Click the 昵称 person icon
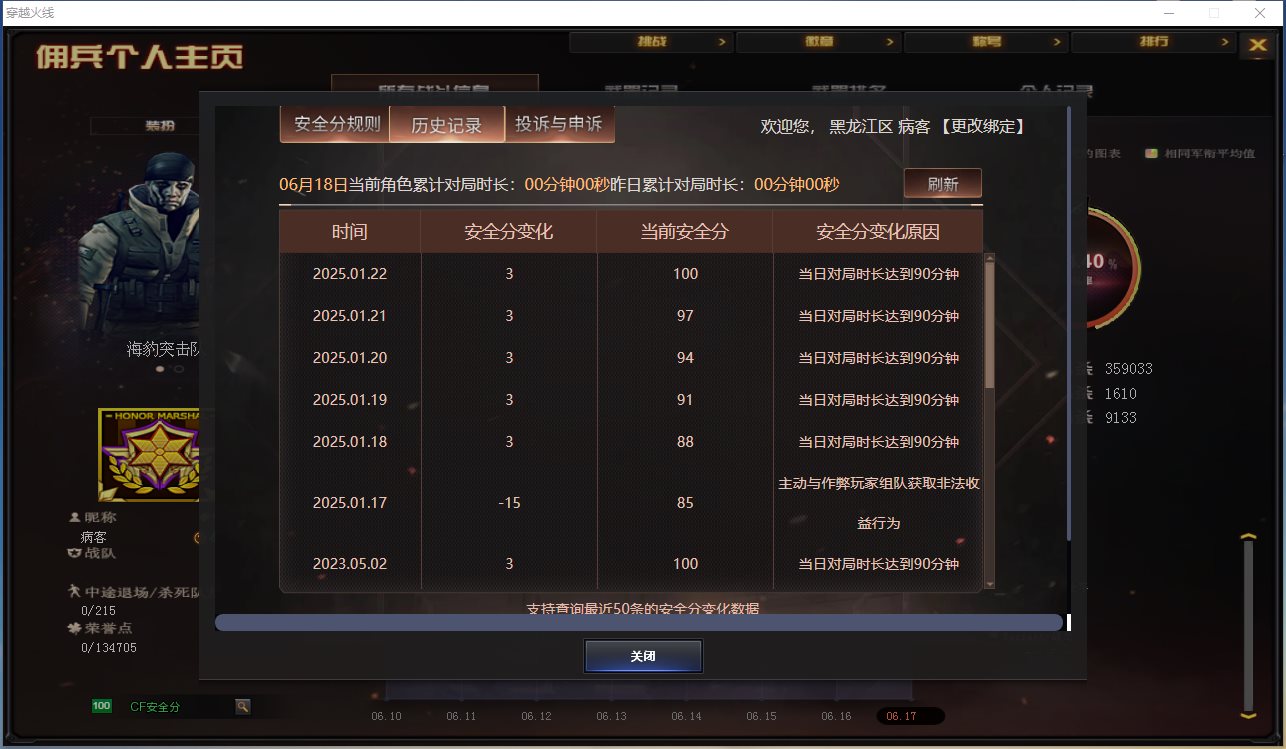 click(74, 517)
